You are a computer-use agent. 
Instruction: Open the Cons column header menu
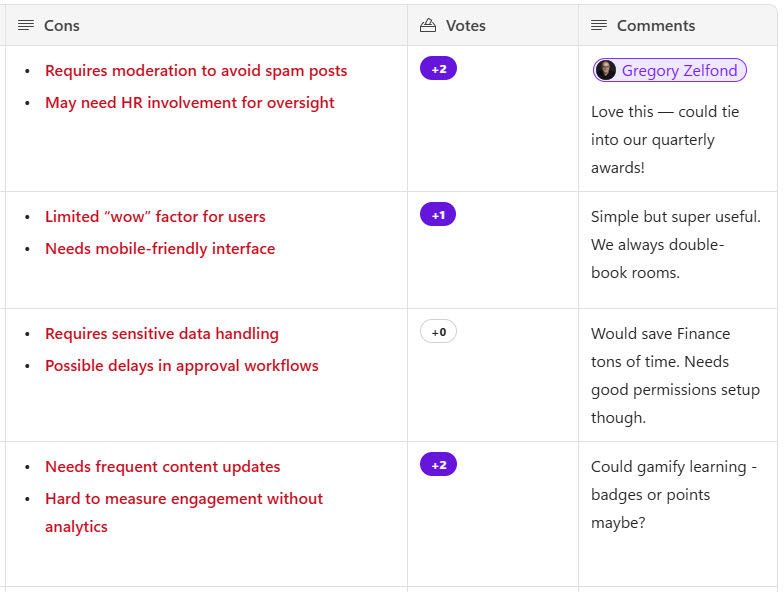tap(62, 25)
